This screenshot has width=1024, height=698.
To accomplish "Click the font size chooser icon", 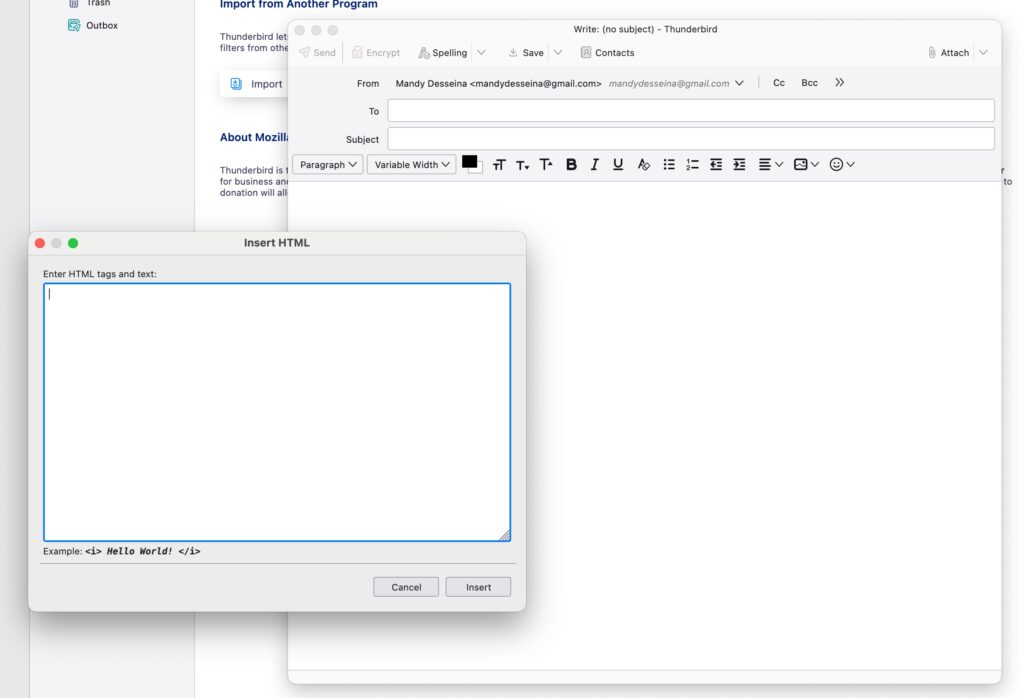I will (x=499, y=165).
